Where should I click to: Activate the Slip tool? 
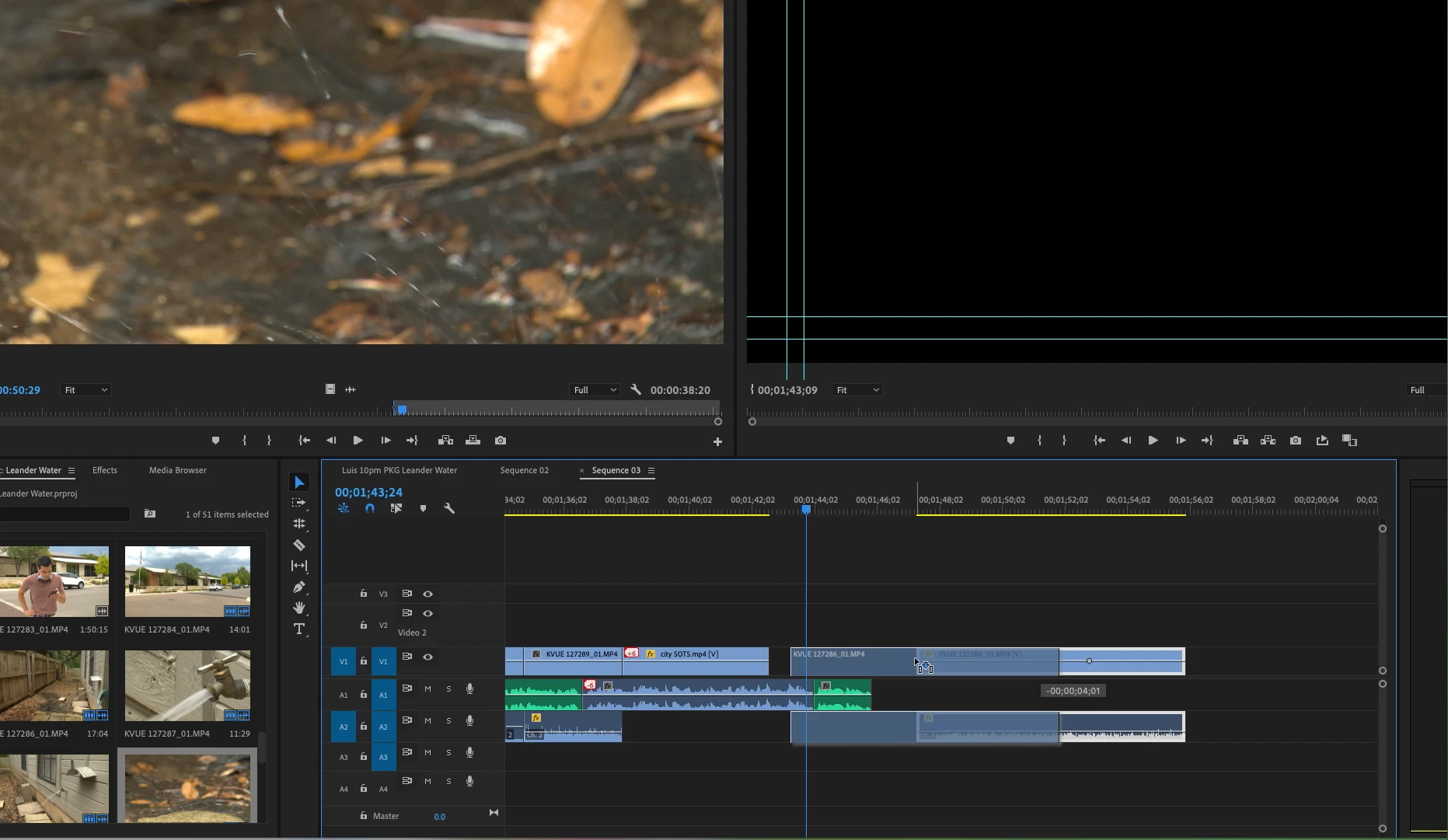(x=299, y=566)
